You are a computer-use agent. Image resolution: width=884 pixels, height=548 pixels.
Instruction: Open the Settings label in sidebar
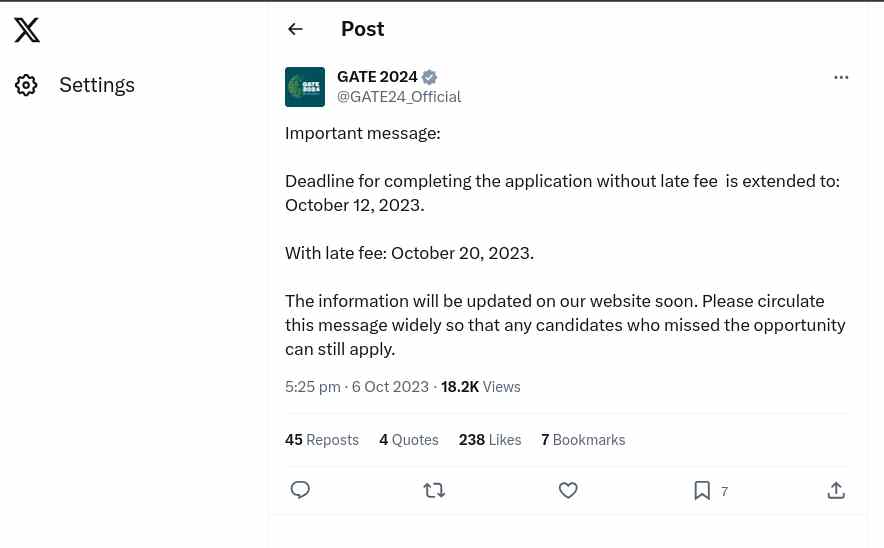tap(97, 85)
